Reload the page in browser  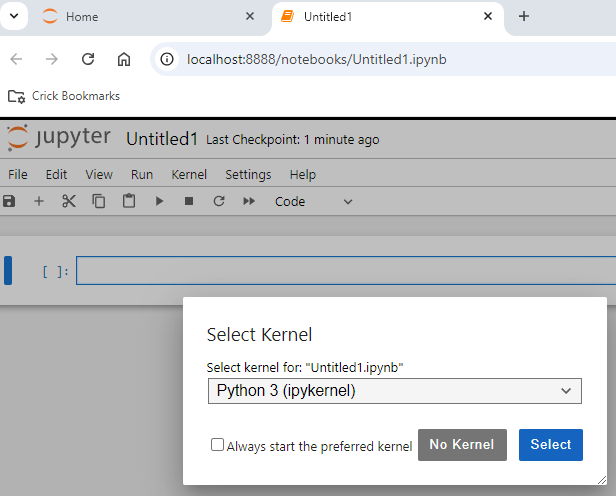[88, 59]
